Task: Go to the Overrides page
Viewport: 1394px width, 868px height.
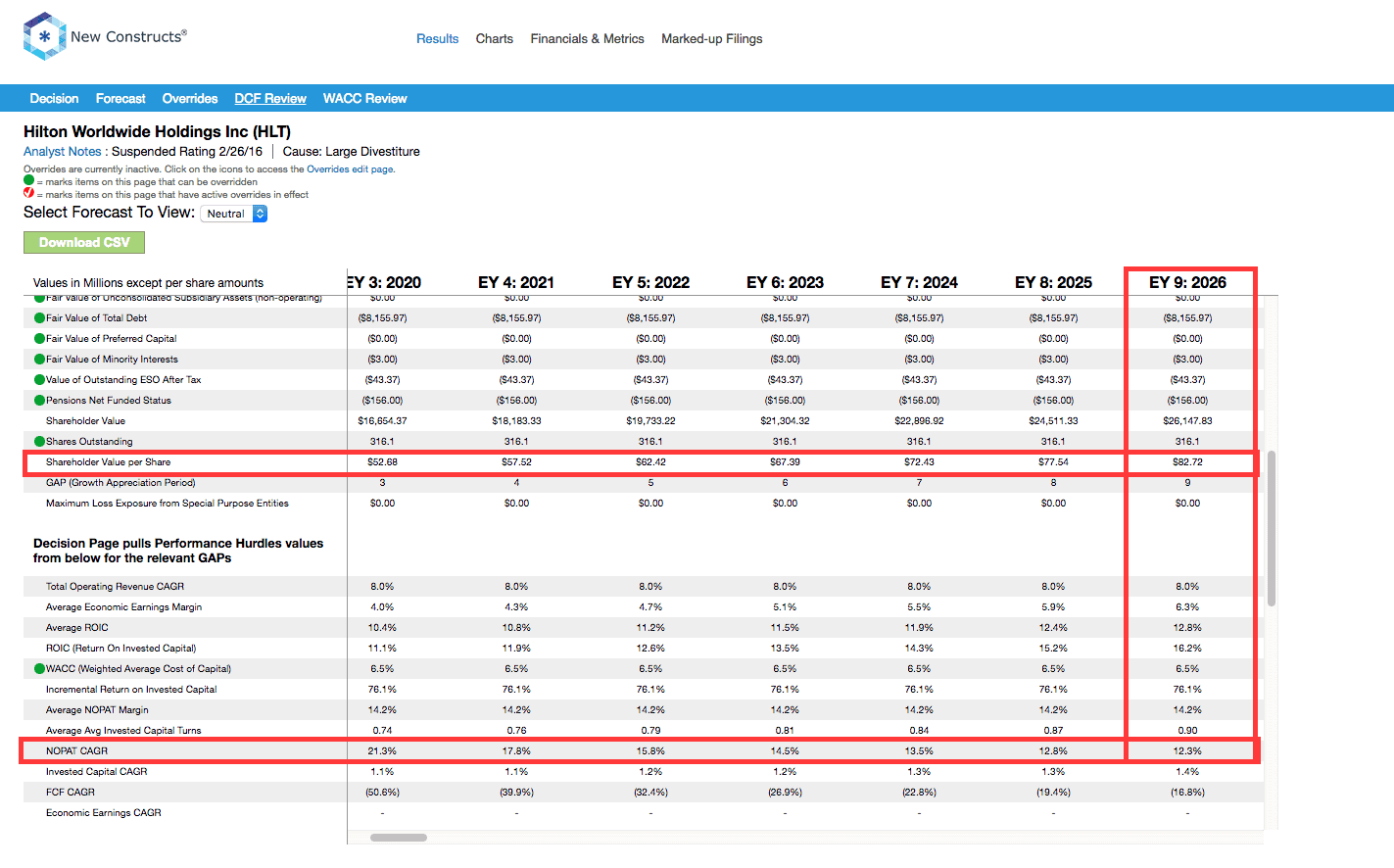Action: pos(190,99)
